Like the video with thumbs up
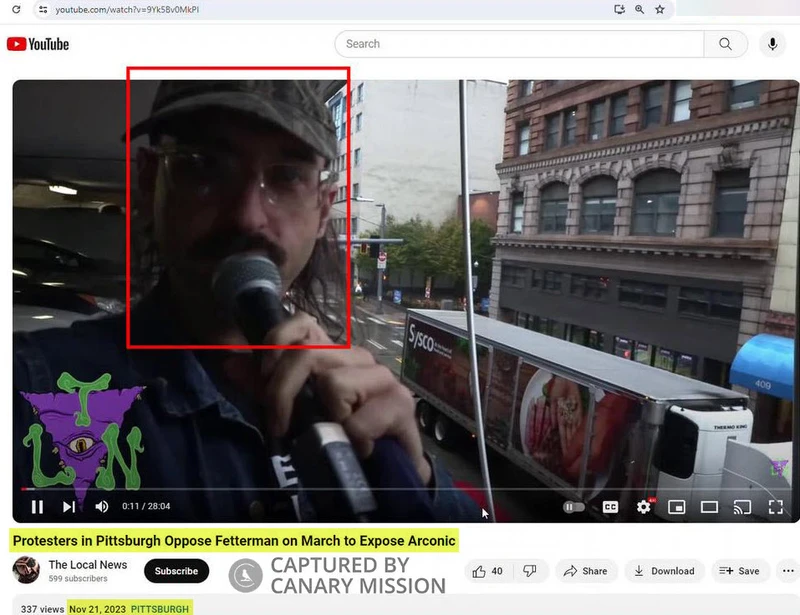Screen dimensions: 800x615 488,571
